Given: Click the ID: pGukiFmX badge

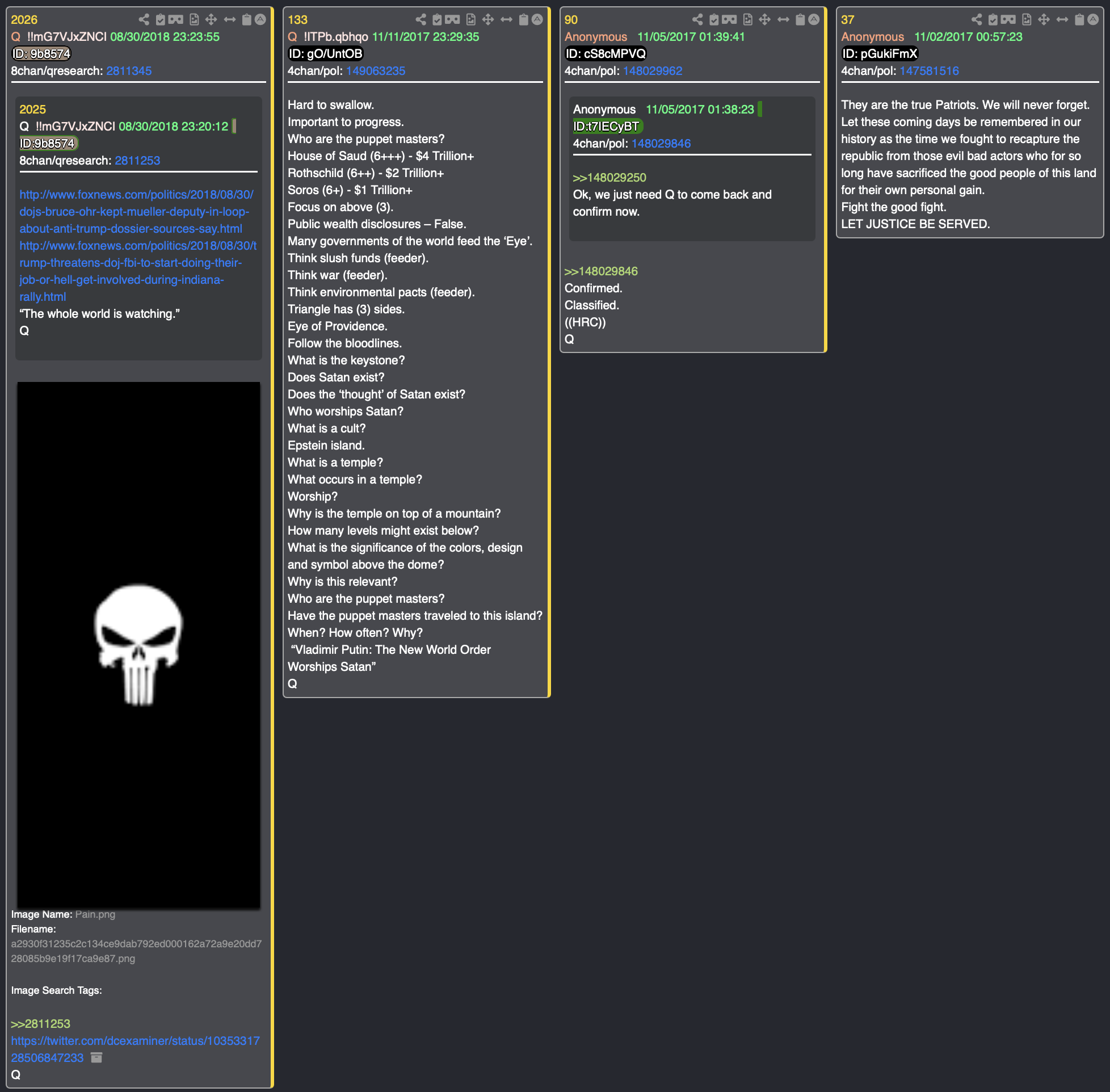Looking at the screenshot, I should (880, 53).
